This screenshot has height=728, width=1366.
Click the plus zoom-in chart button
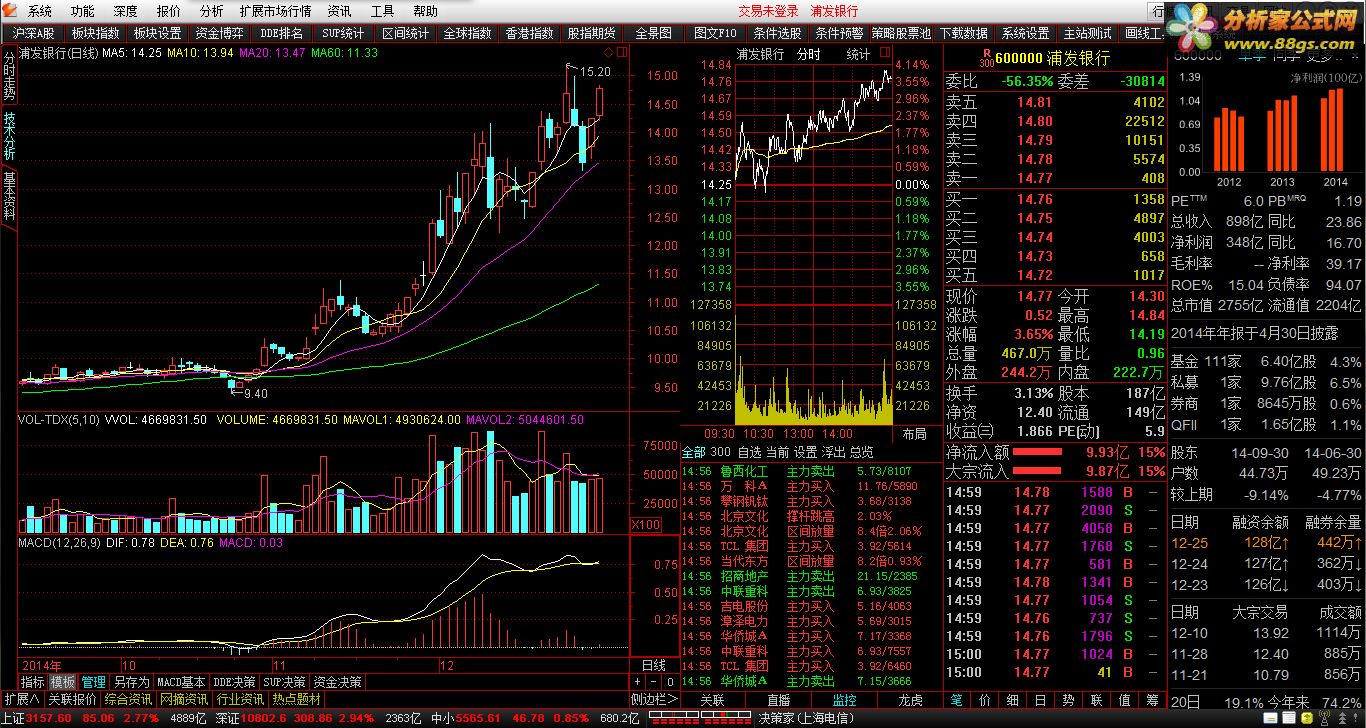click(638, 681)
